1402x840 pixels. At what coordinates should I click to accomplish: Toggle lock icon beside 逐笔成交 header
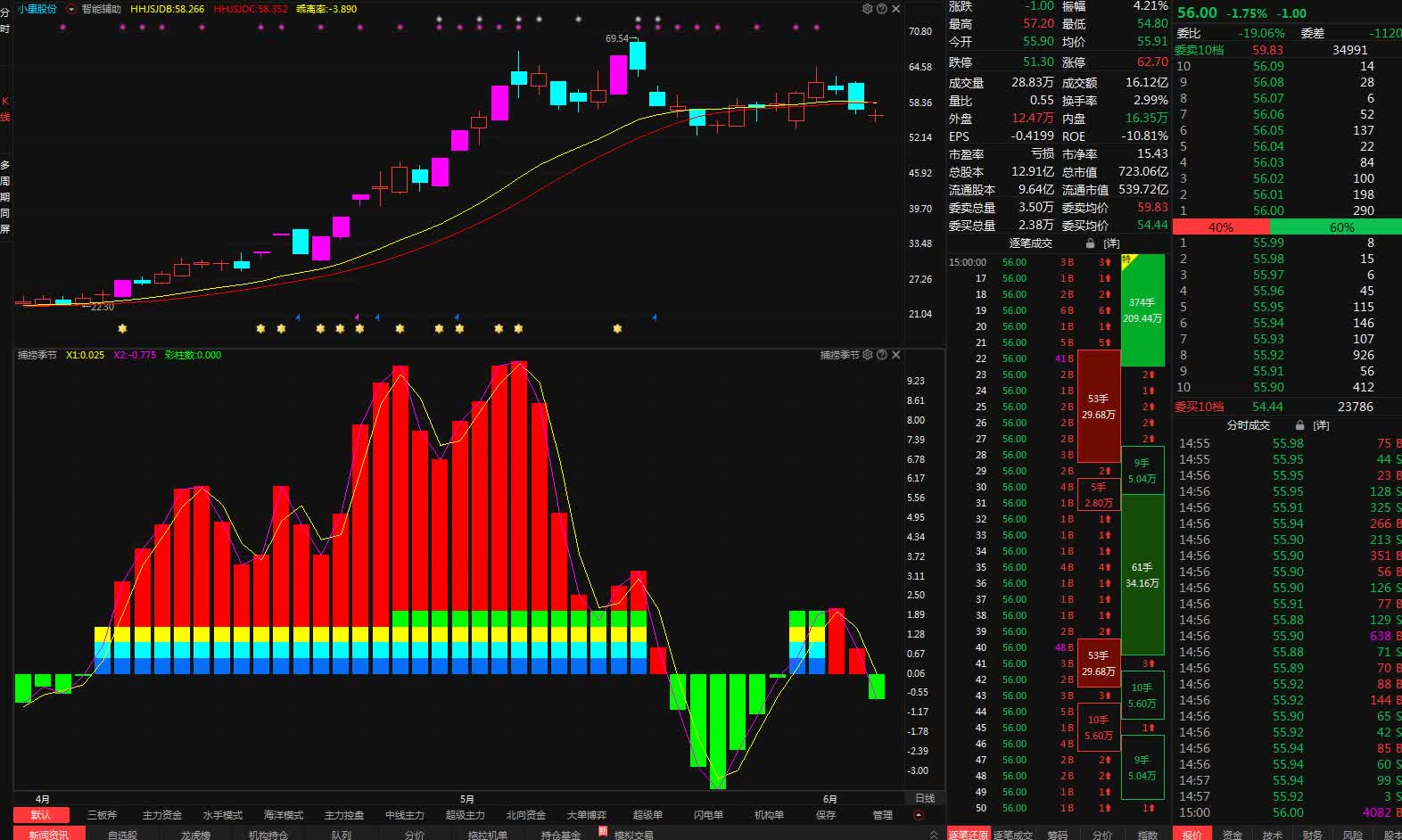1090,243
